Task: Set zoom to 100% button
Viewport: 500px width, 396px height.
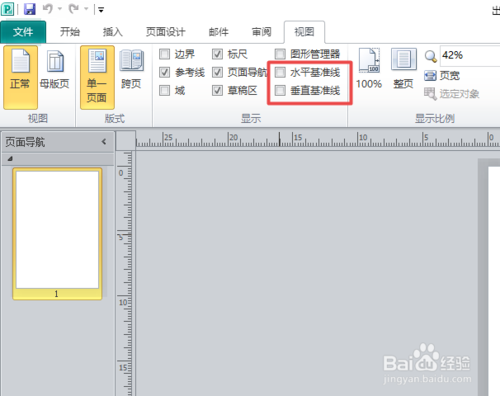Action: 369,69
